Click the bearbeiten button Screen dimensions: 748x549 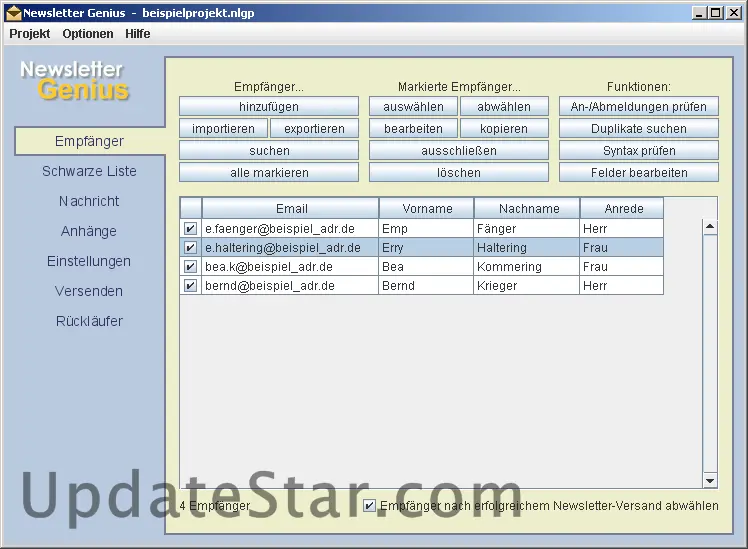414,128
